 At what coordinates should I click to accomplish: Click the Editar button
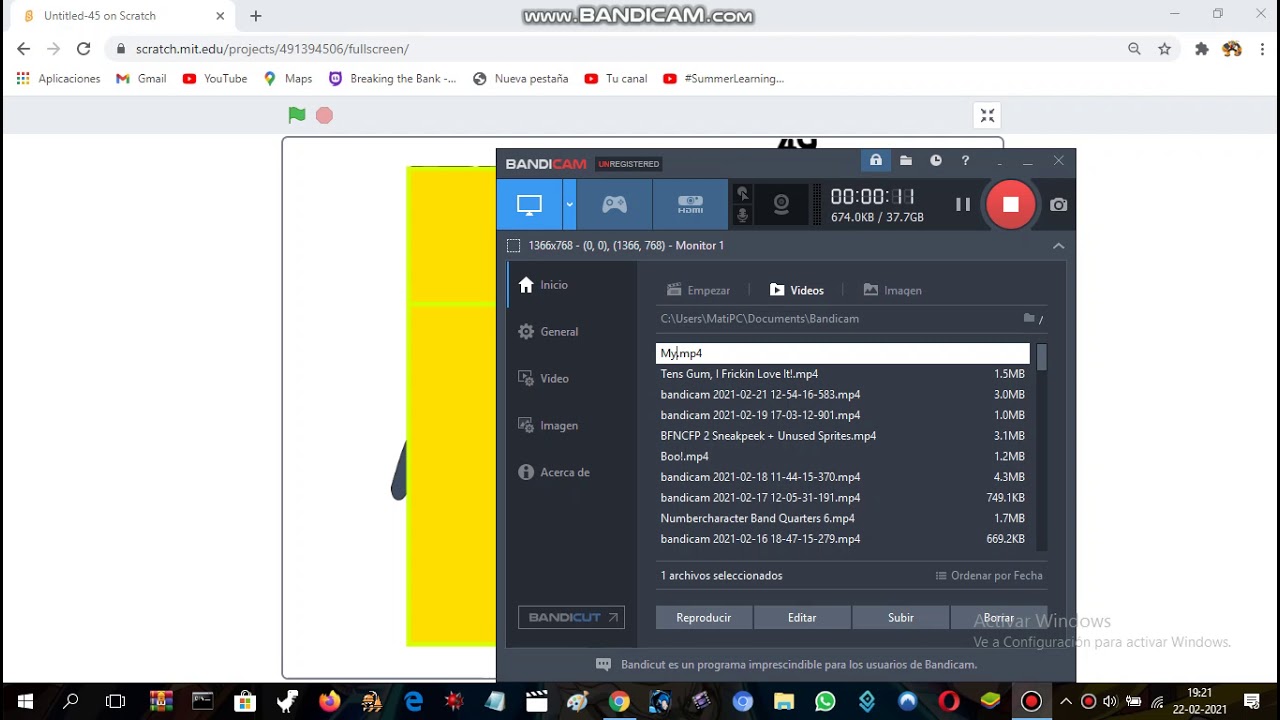(802, 617)
